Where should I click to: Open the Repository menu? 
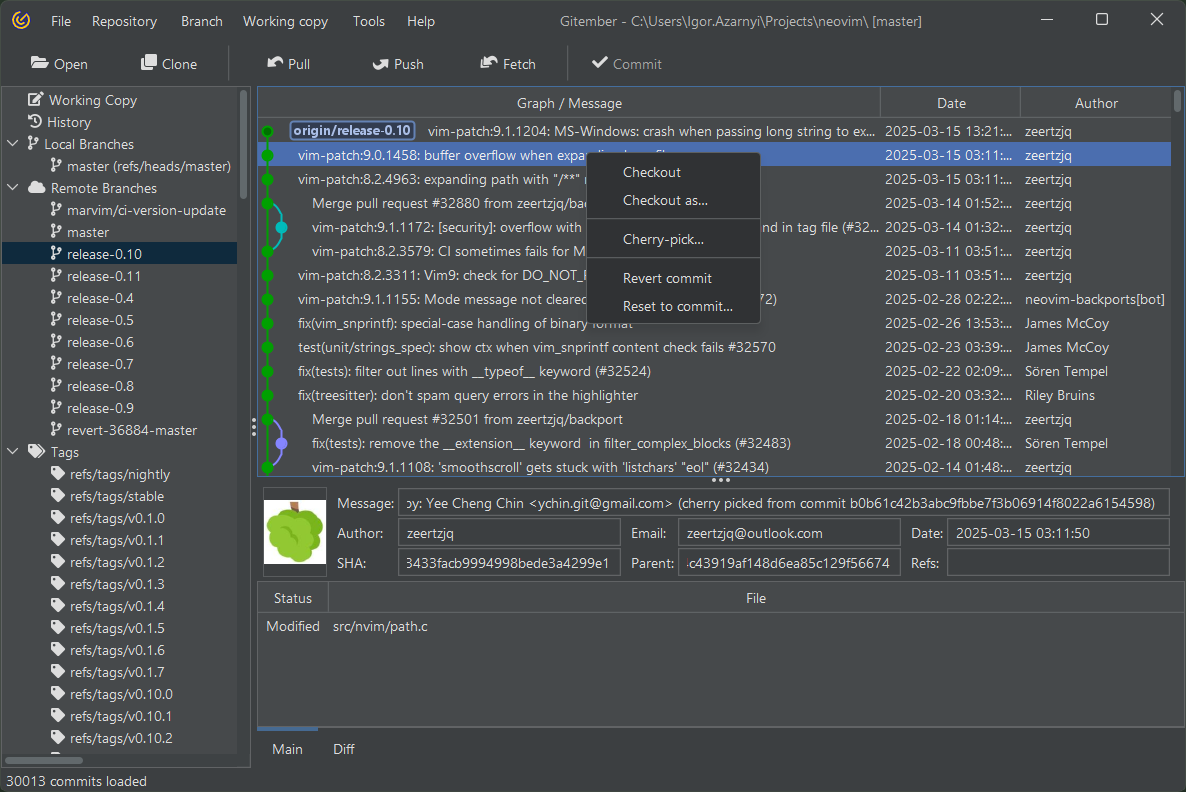[x=124, y=21]
